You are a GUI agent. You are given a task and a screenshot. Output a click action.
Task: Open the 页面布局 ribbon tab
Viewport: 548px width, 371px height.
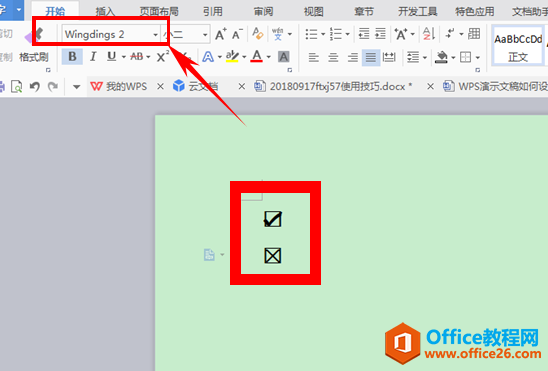point(159,12)
